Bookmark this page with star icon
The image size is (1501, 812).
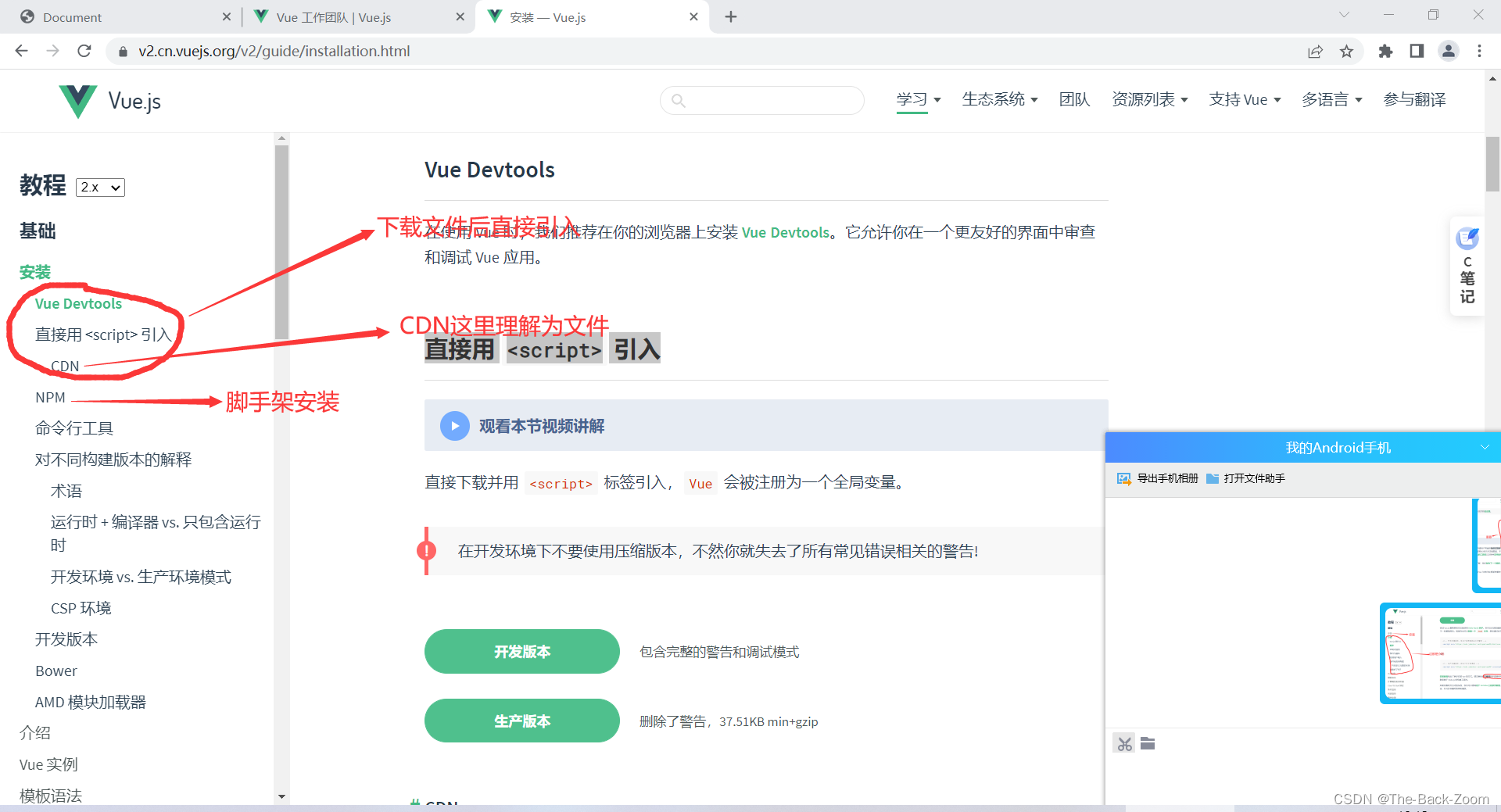pos(1346,52)
